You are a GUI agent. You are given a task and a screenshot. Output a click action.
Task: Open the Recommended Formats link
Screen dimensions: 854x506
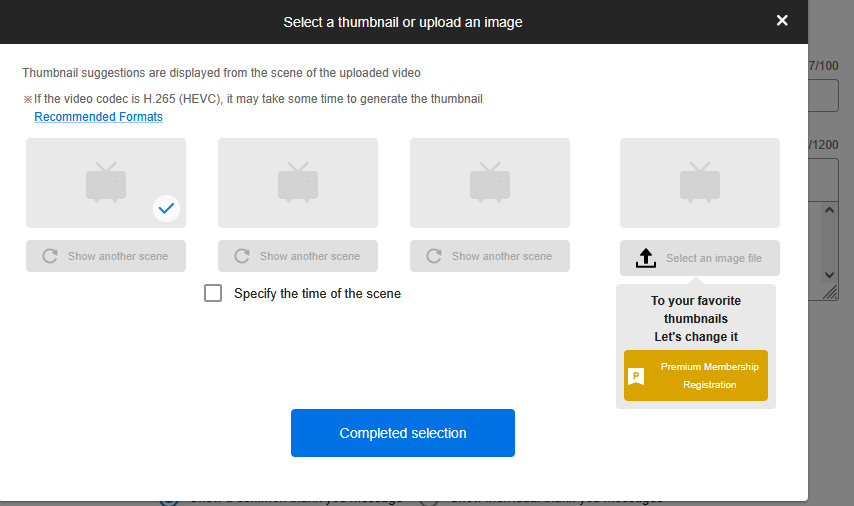tap(98, 117)
